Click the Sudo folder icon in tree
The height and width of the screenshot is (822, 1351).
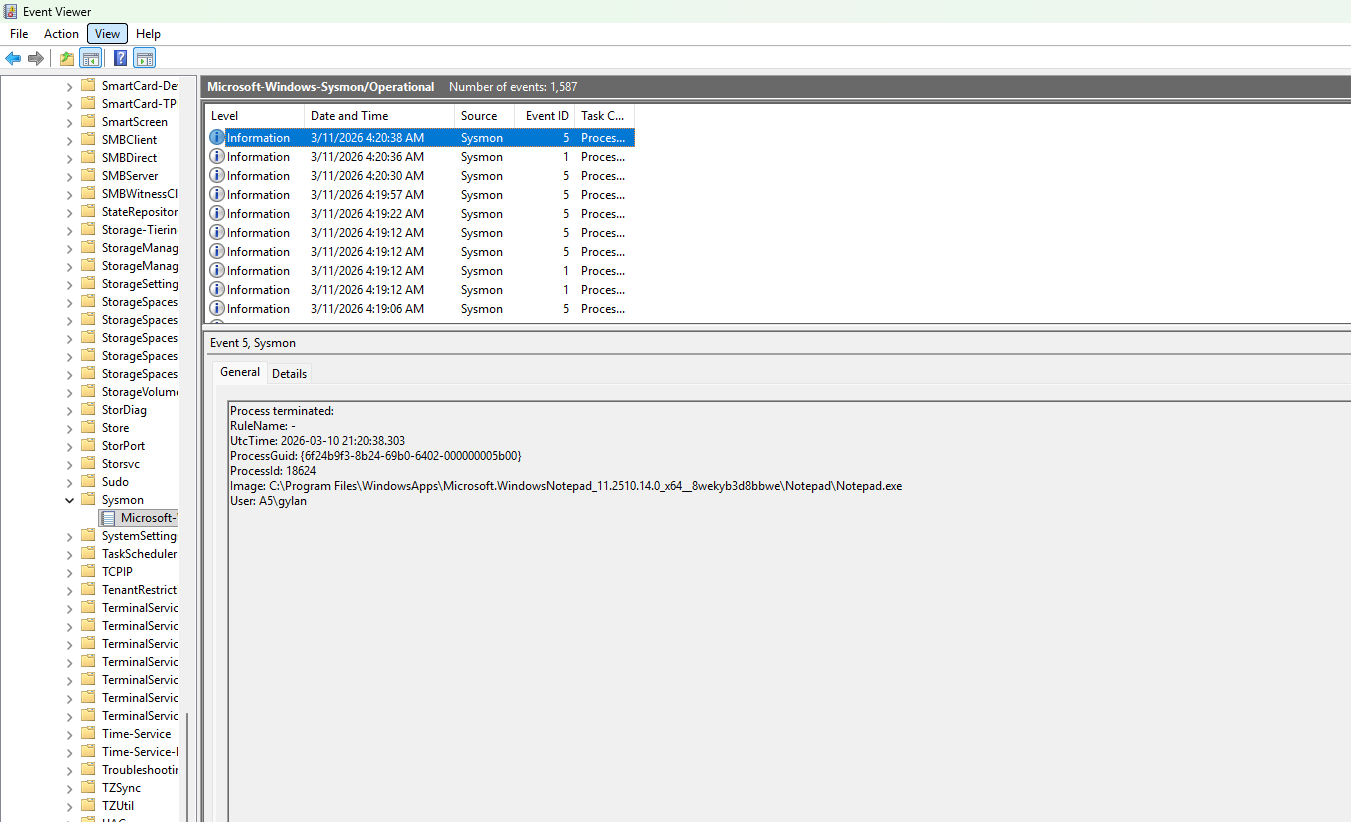(88, 482)
